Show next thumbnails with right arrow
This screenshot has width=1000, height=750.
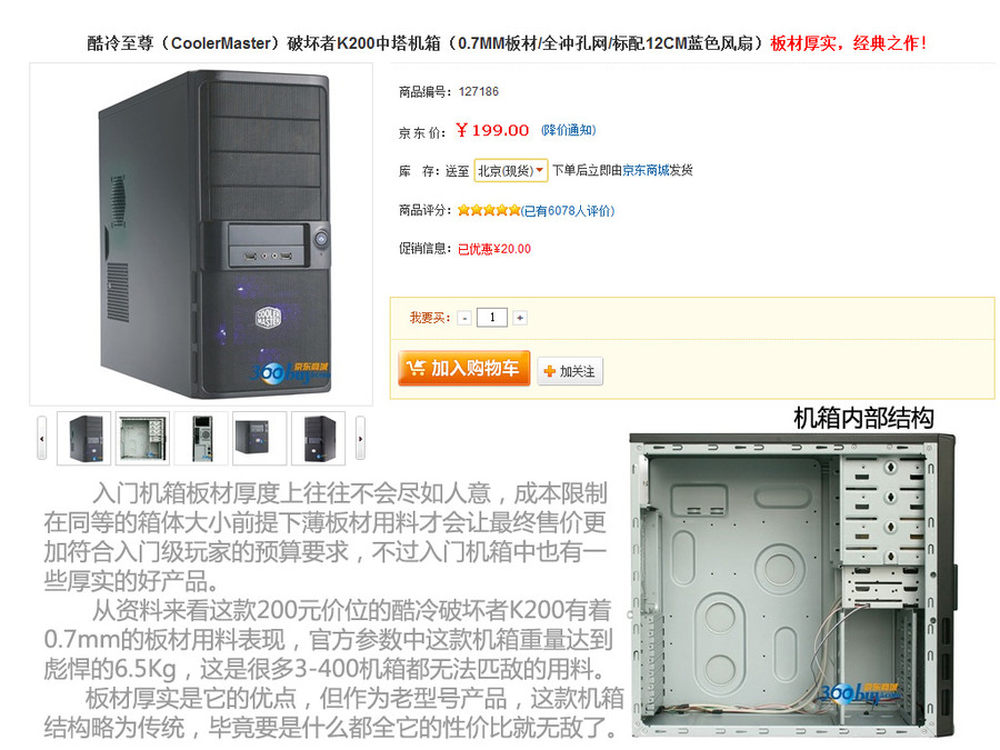click(360, 438)
